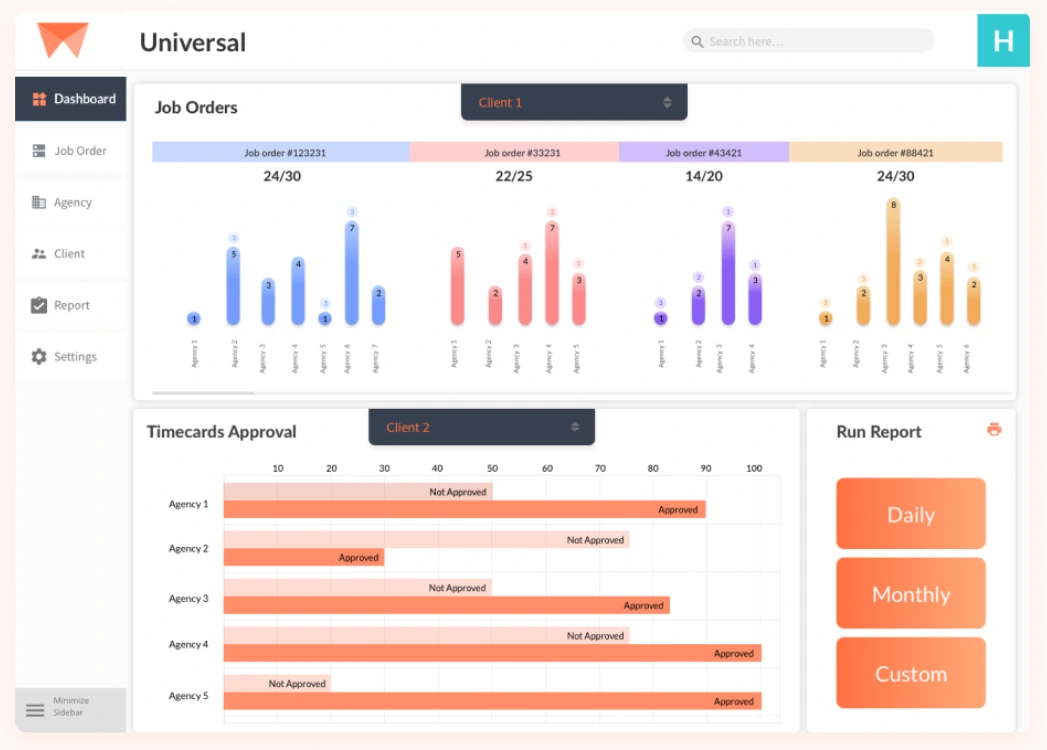Click the magnifier icon in search bar

pyautogui.click(x=697, y=41)
